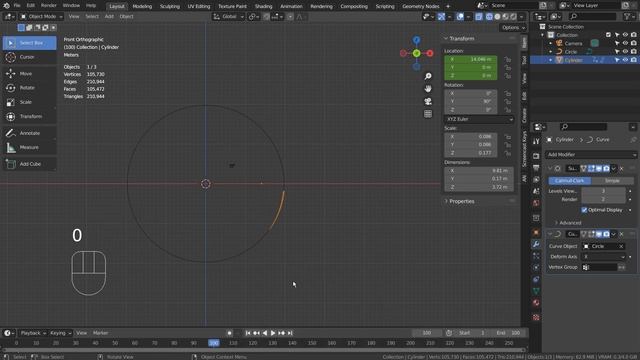640x360 pixels.
Task: Open the Options dropdown
Action: click(512, 27)
